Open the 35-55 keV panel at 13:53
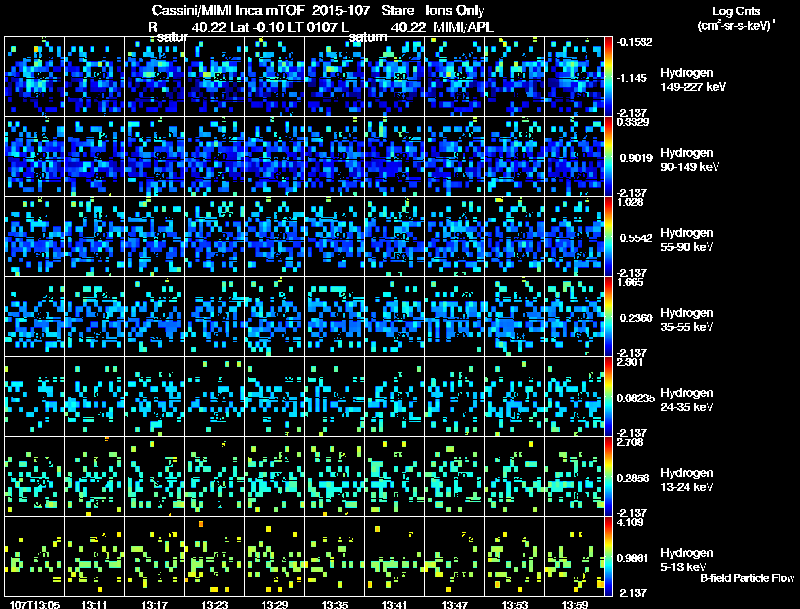 click(x=515, y=317)
